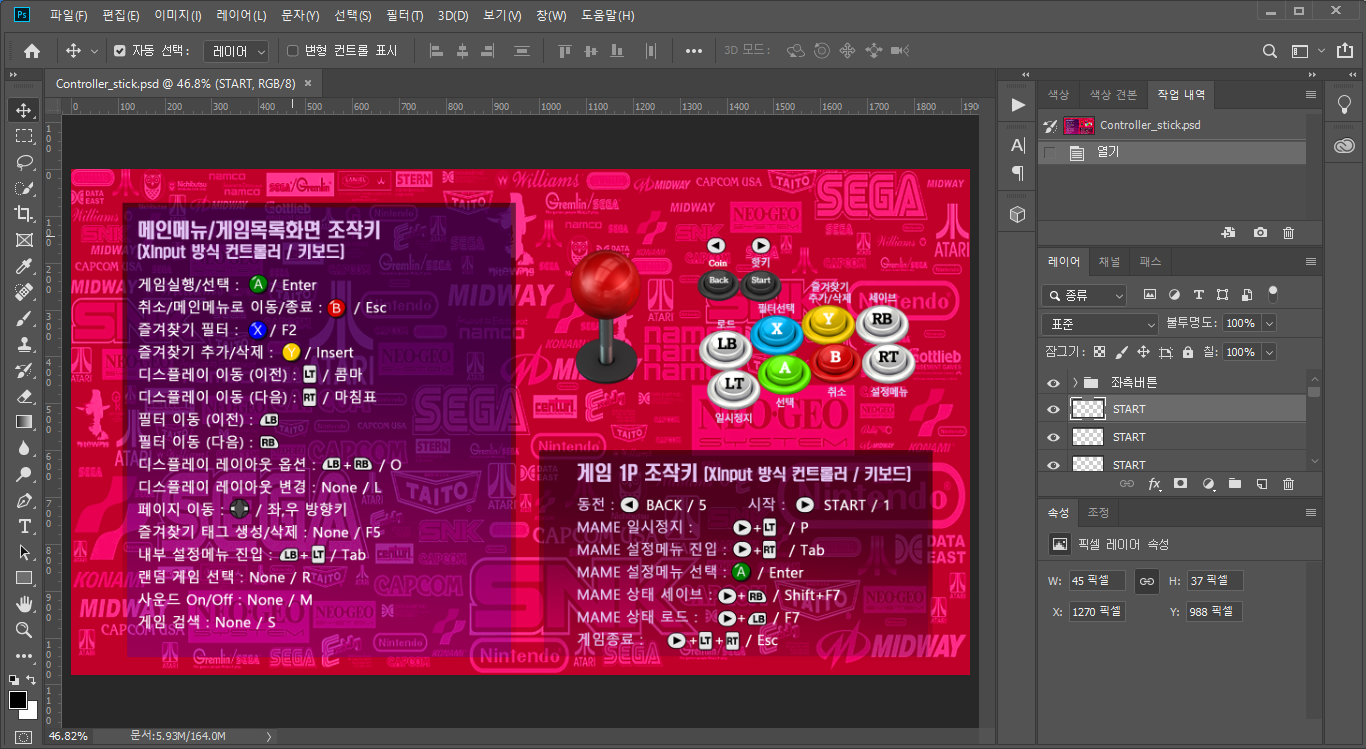1366x749 pixels.
Task: Select the Crop tool
Action: pyautogui.click(x=24, y=214)
